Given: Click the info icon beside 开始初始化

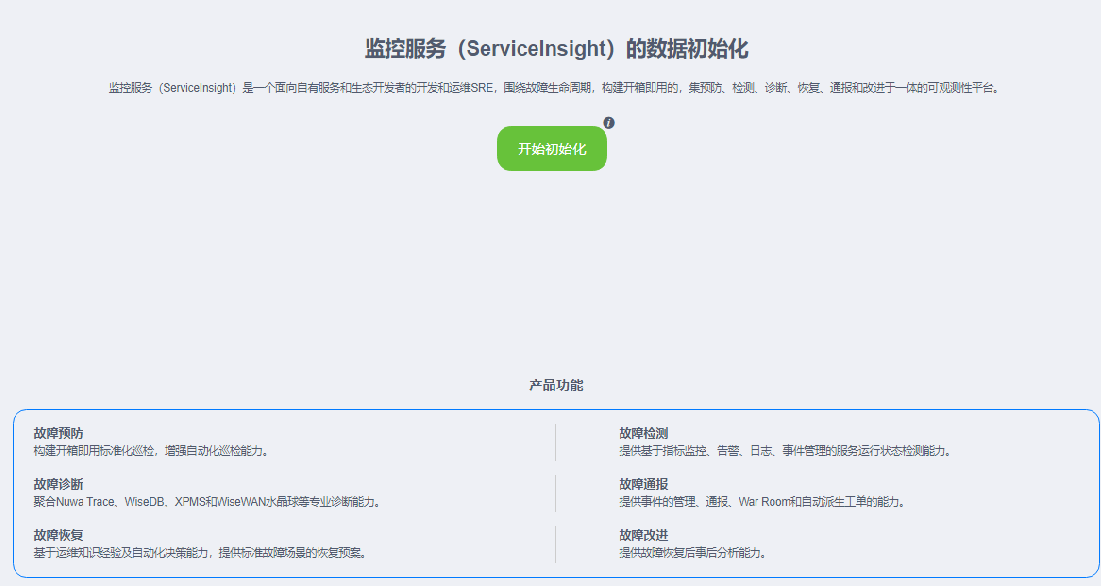Looking at the screenshot, I should click(x=609, y=123).
